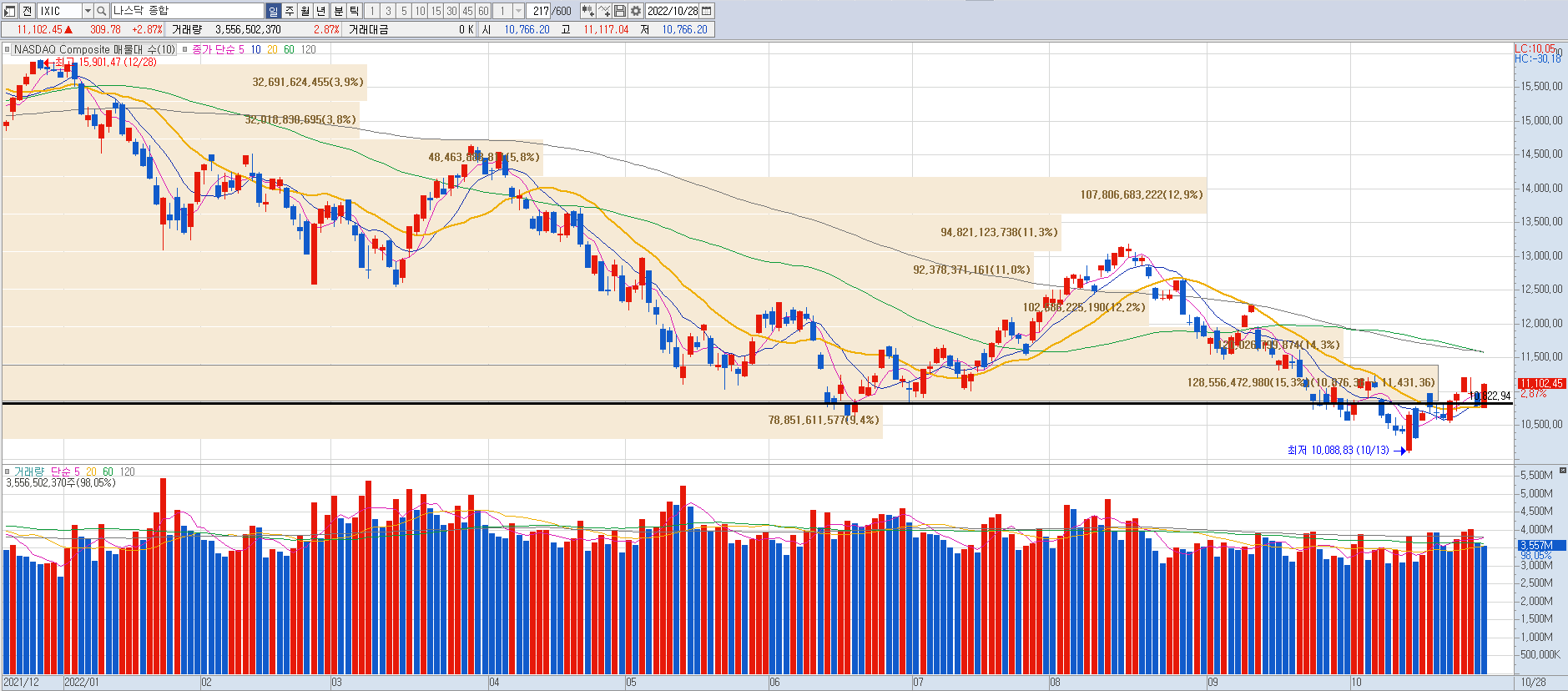Image resolution: width=1568 pixels, height=691 pixels.
Task: Select the 일 (daily) chart period
Action: [x=274, y=11]
